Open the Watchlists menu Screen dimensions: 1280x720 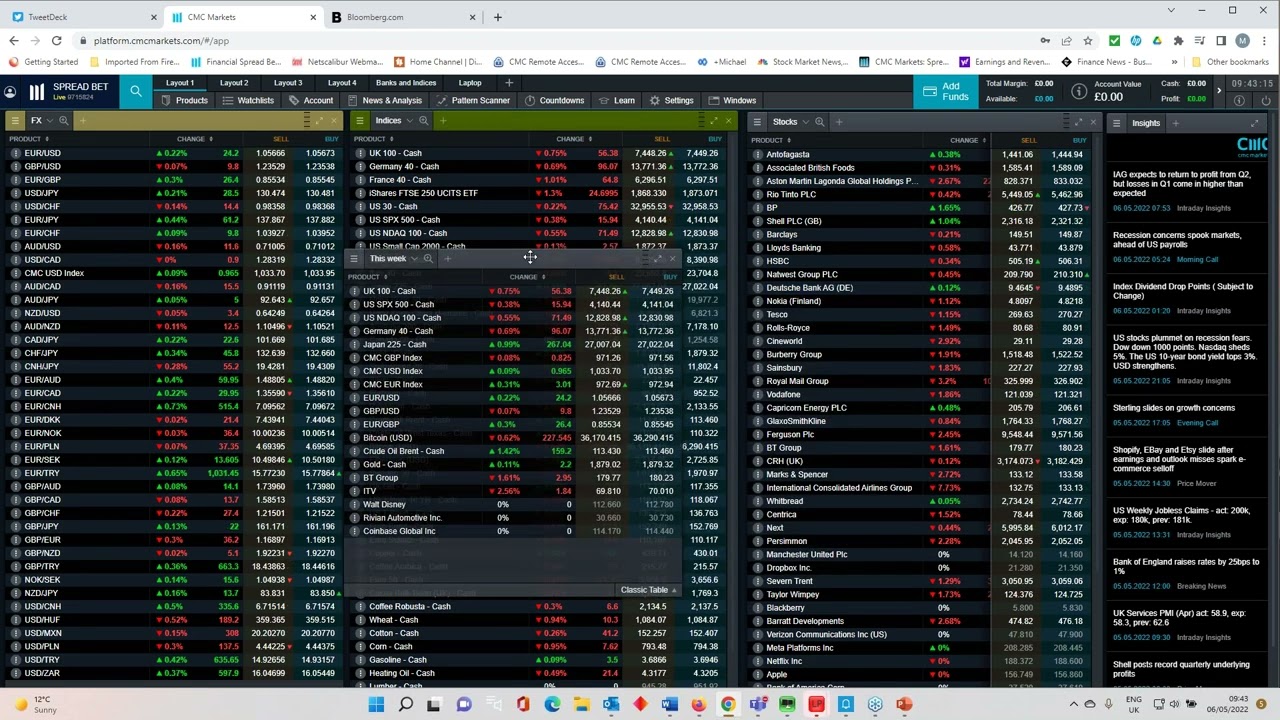click(x=248, y=100)
